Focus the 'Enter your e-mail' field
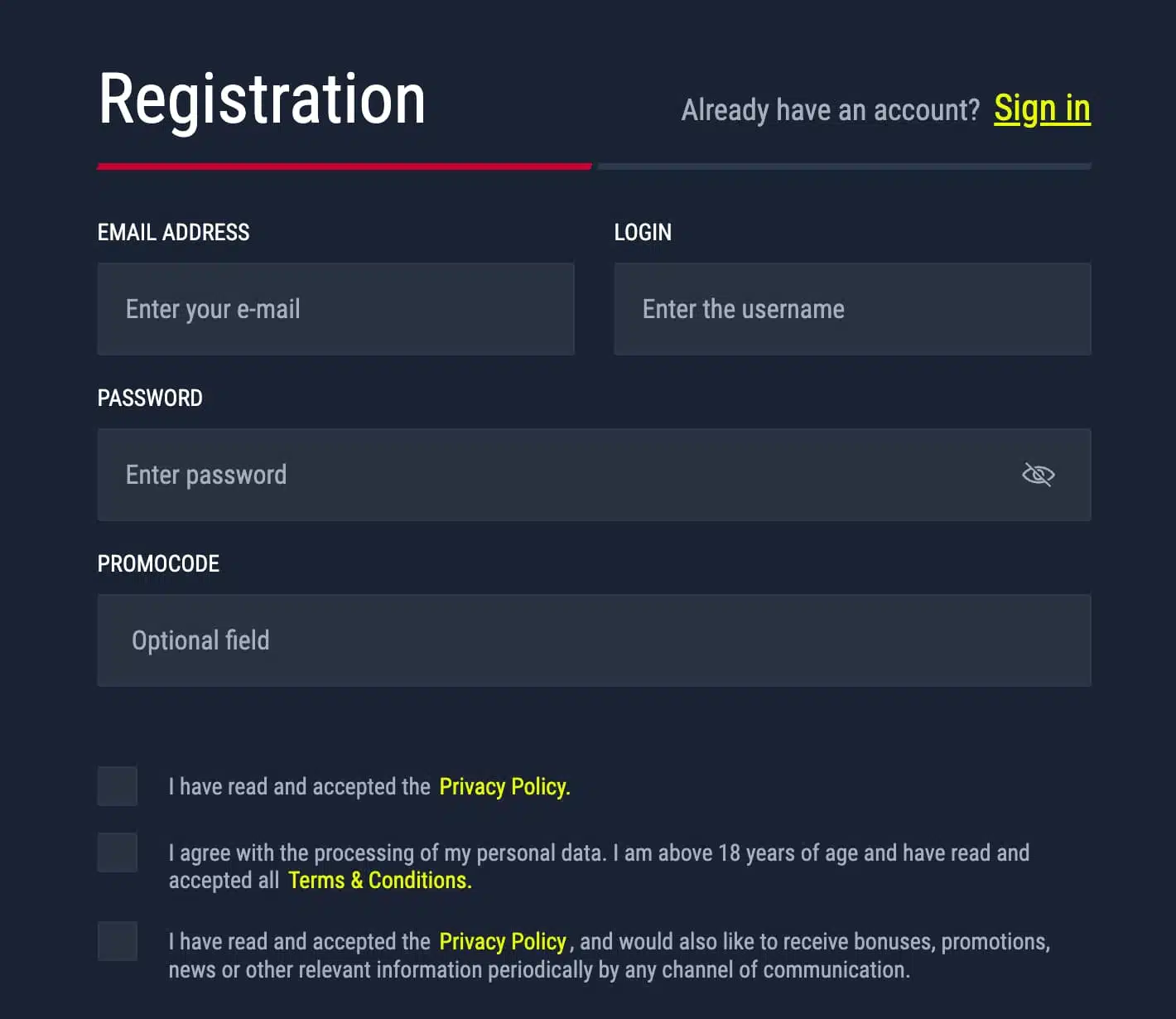 pyautogui.click(x=335, y=309)
